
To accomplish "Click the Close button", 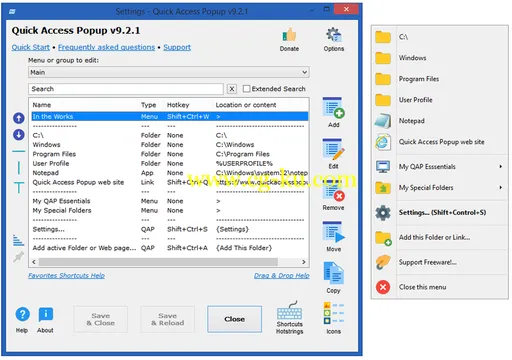I will point(234,319).
